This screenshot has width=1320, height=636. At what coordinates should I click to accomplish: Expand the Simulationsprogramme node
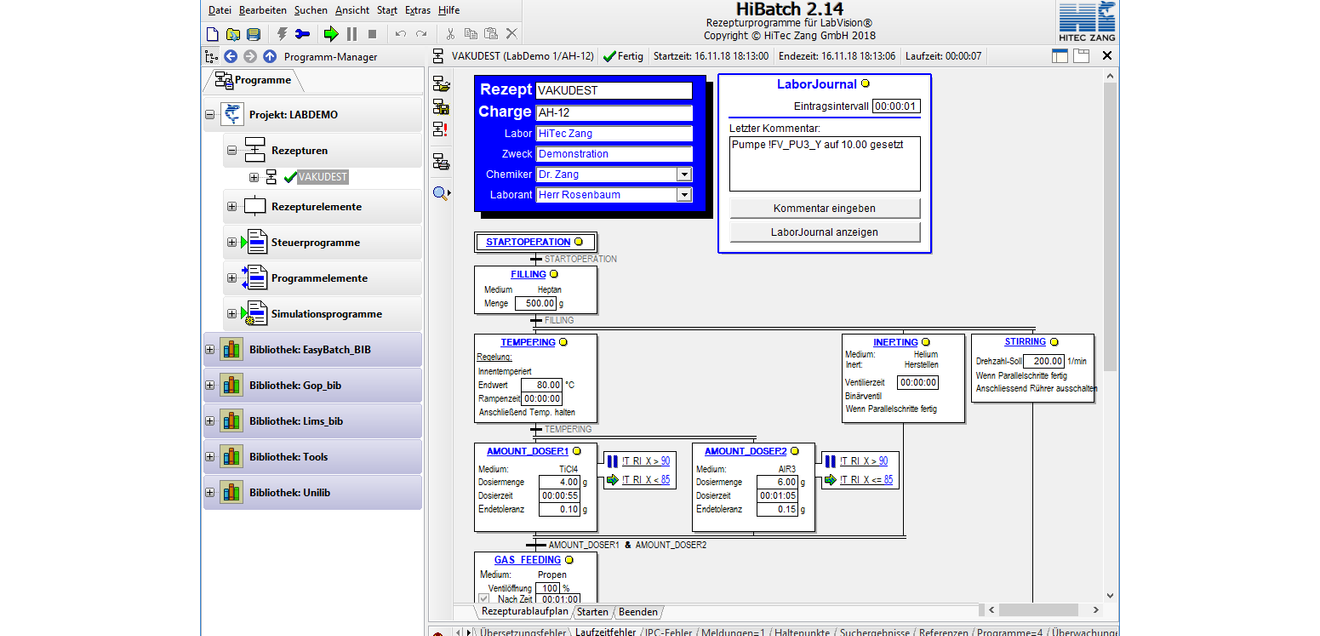pyautogui.click(x=232, y=314)
